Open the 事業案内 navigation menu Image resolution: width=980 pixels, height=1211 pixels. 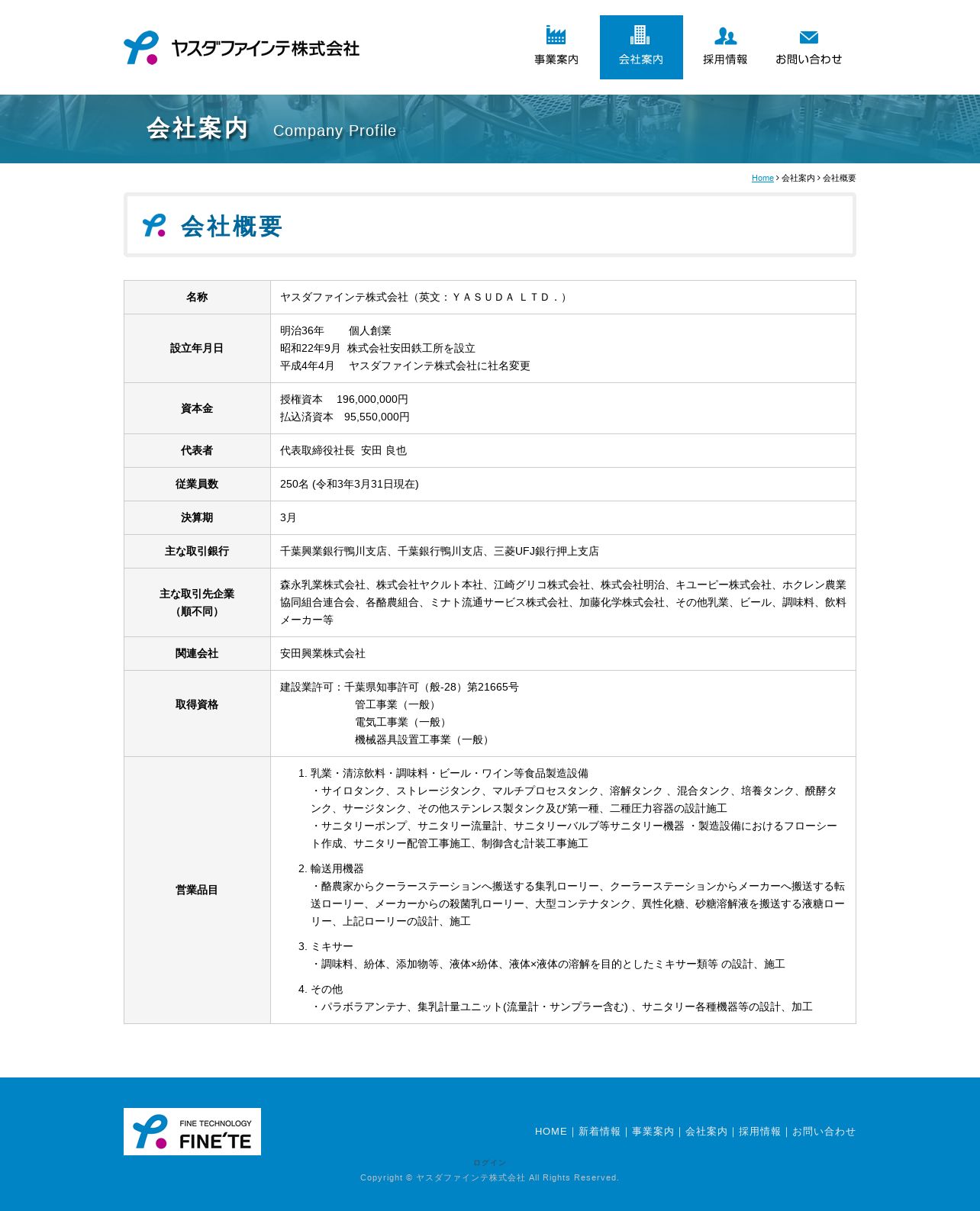(556, 47)
